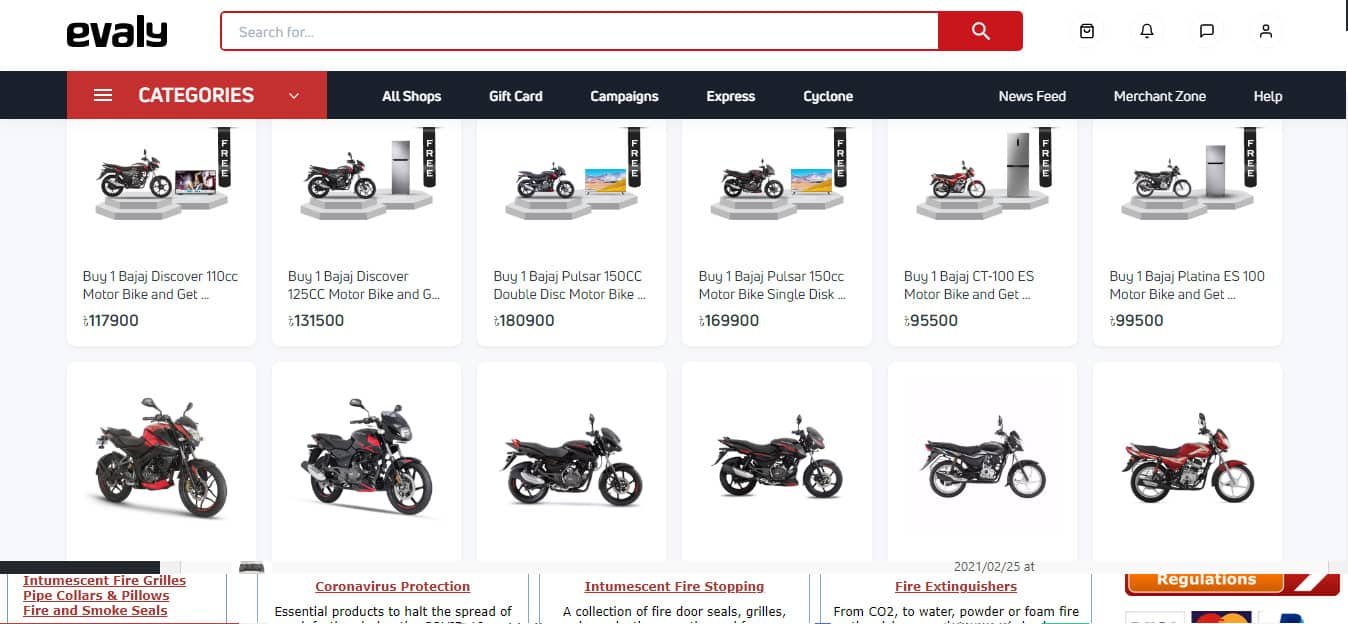The width and height of the screenshot is (1348, 624).
Task: Open the Campaigns menu item
Action: (624, 96)
